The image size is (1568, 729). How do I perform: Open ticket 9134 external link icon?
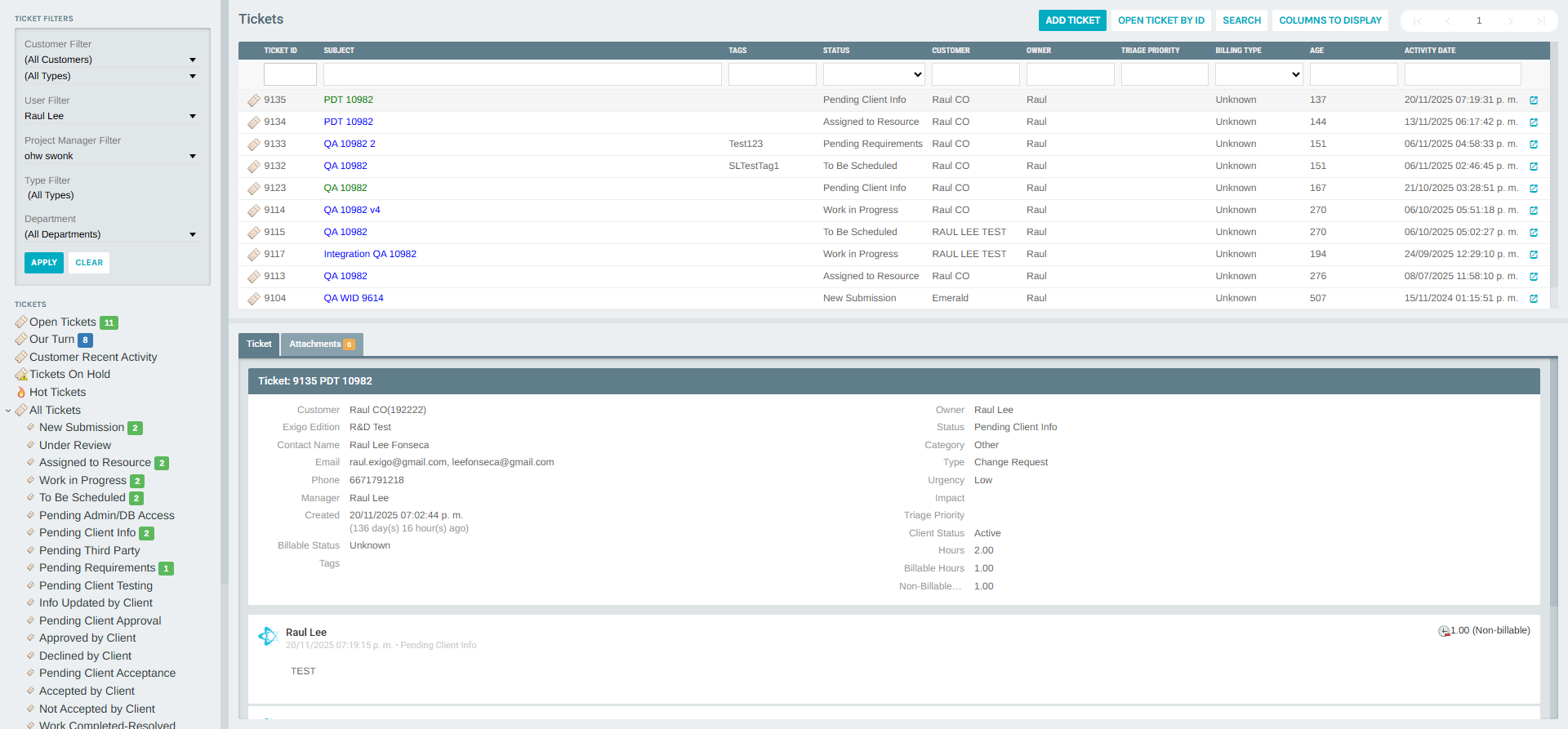1534,122
